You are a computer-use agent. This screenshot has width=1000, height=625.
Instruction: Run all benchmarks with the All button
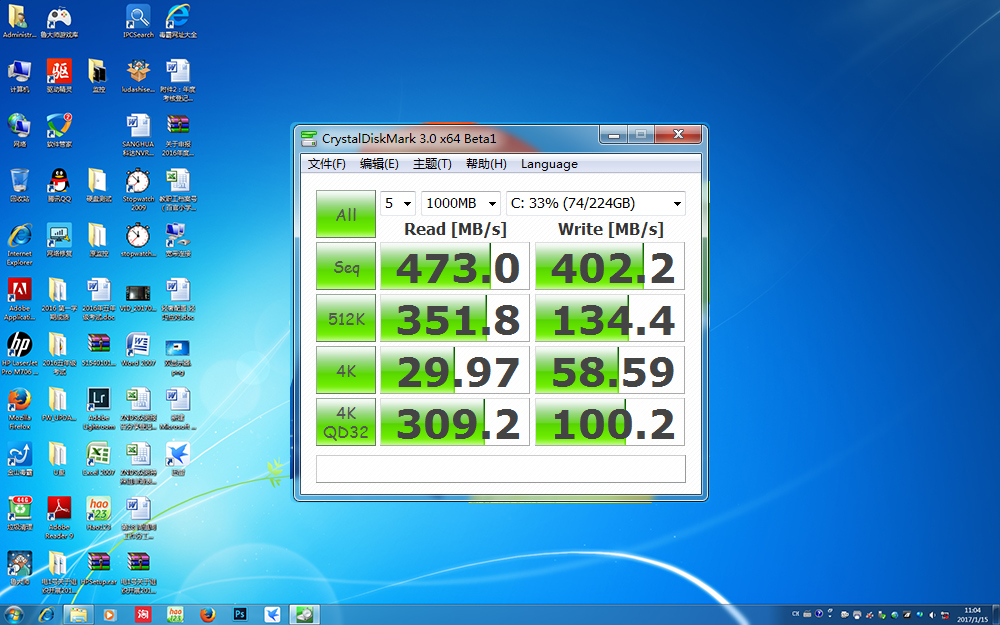[x=346, y=214]
